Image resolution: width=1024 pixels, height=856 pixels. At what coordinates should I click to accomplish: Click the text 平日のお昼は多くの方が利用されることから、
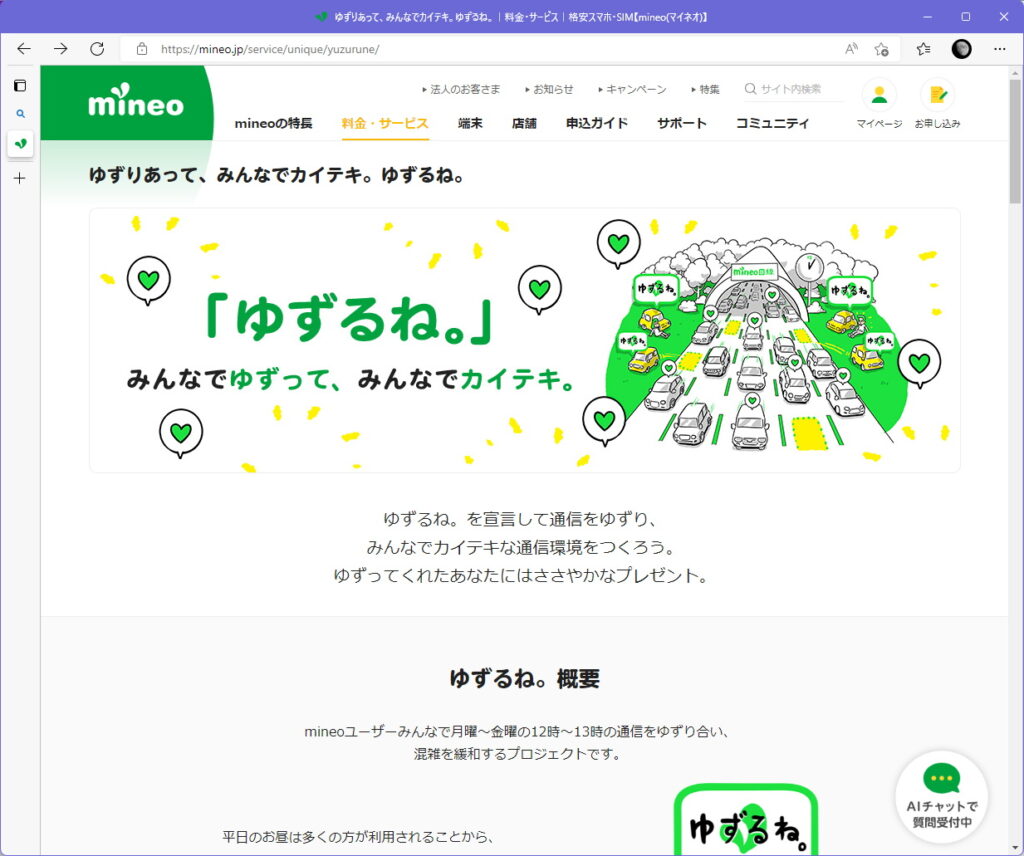click(x=358, y=836)
